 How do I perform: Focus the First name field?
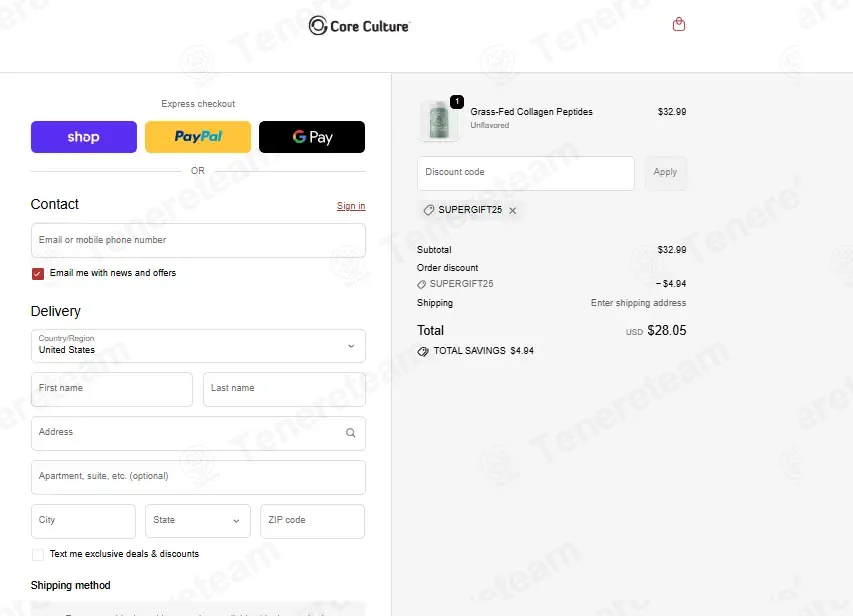point(112,389)
